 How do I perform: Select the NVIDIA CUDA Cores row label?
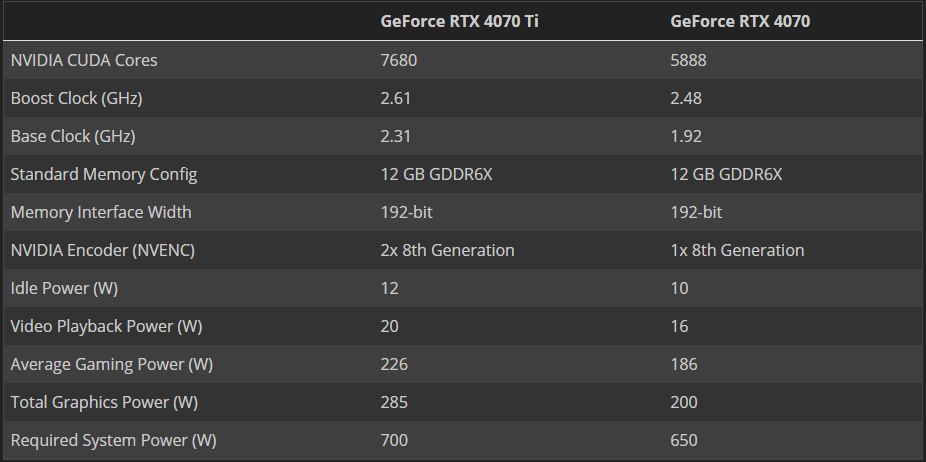coord(84,60)
